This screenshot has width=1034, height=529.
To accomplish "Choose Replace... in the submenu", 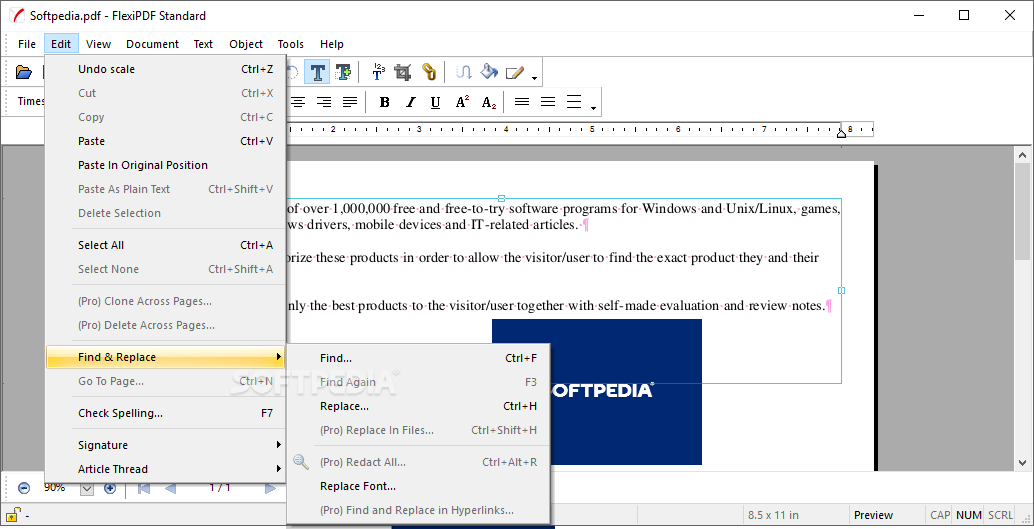I will (419, 406).
